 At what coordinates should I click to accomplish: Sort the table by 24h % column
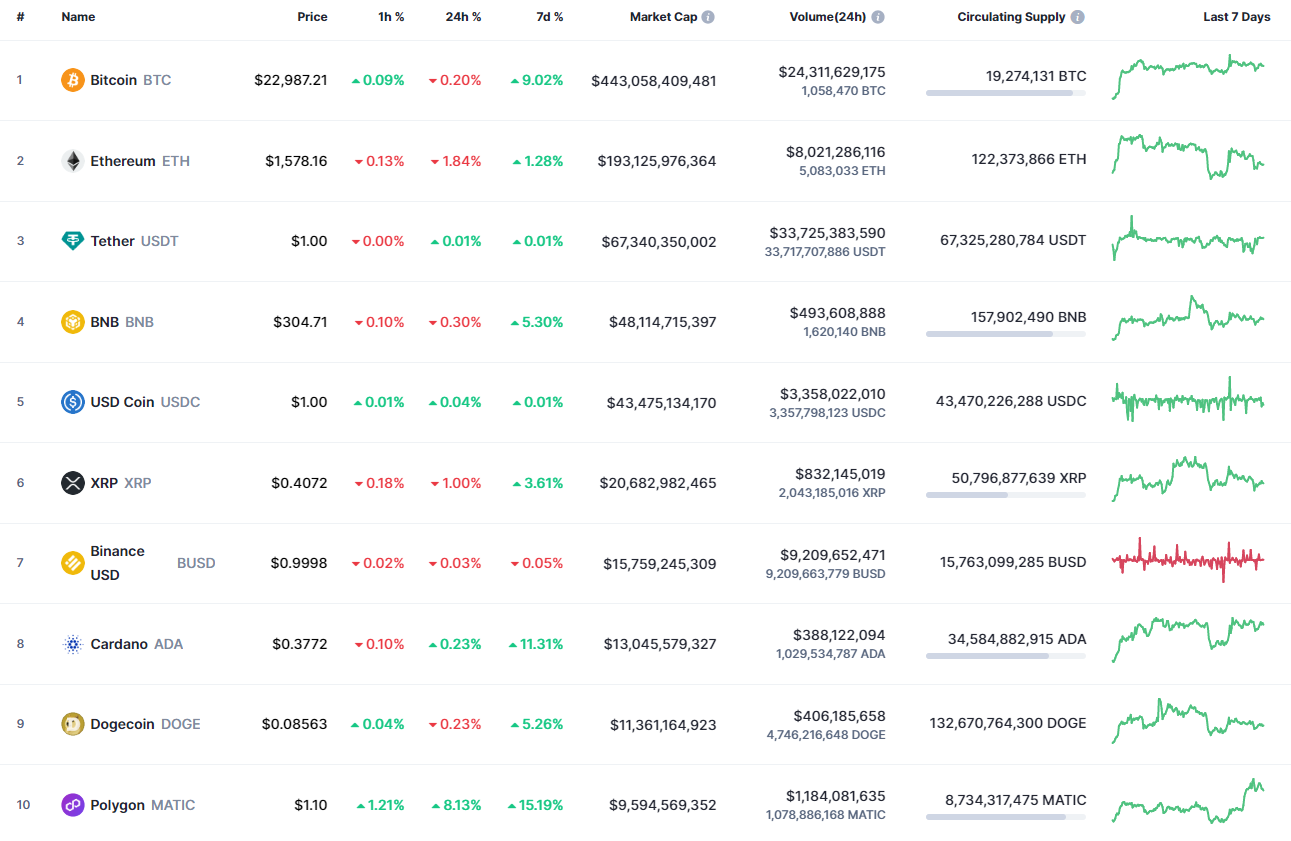click(462, 16)
